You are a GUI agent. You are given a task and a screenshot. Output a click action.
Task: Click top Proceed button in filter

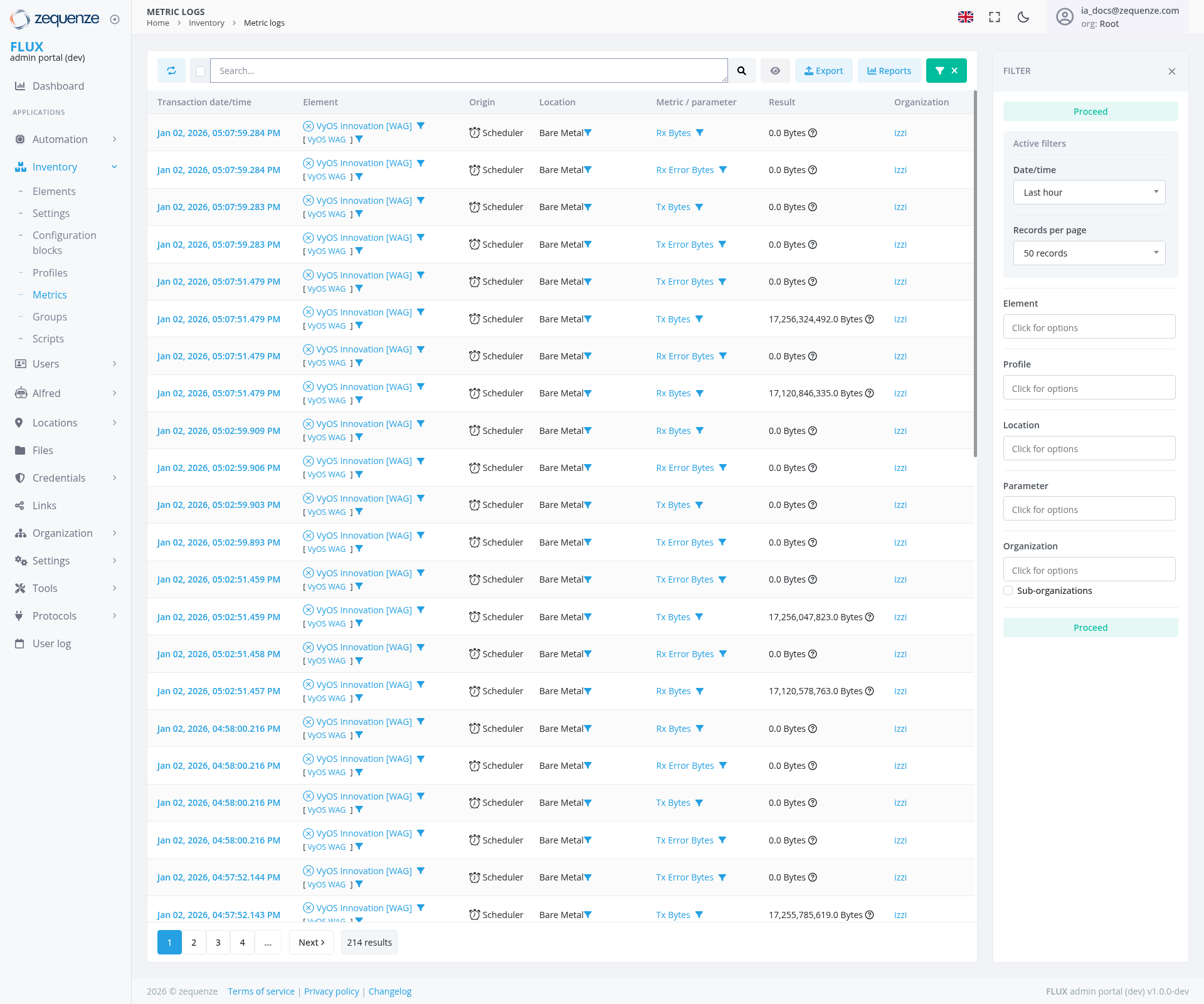pos(1090,112)
